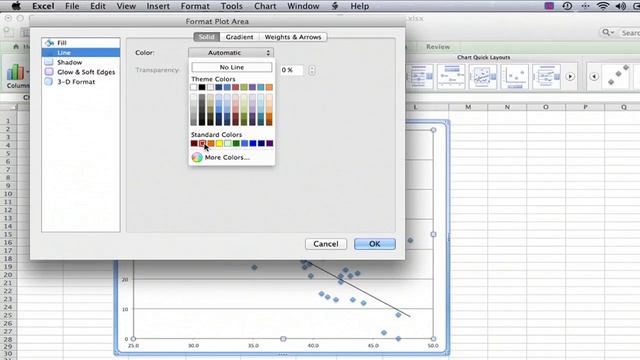
Task: Open the volume control icon
Action: point(620,6)
